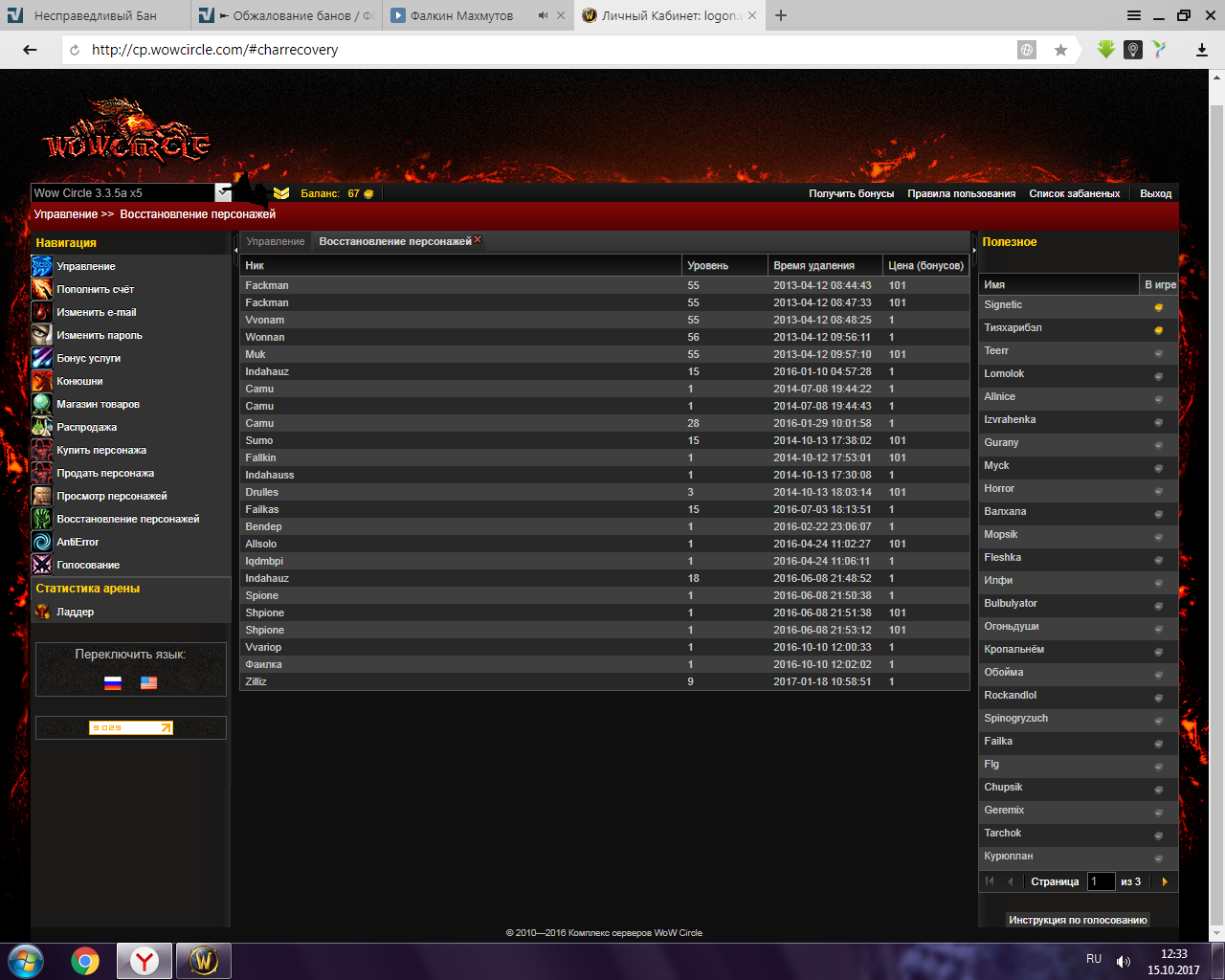Select the Ладдер arena ladder icon

tap(42, 612)
